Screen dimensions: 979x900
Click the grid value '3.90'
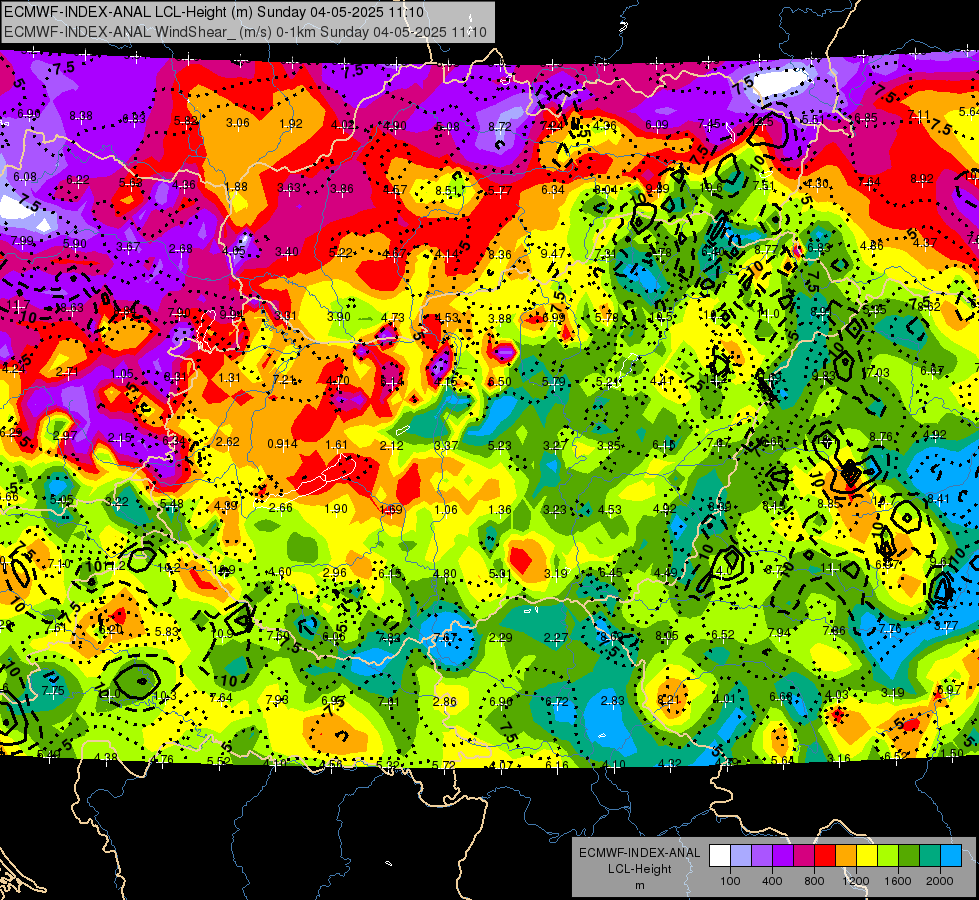tap(338, 317)
